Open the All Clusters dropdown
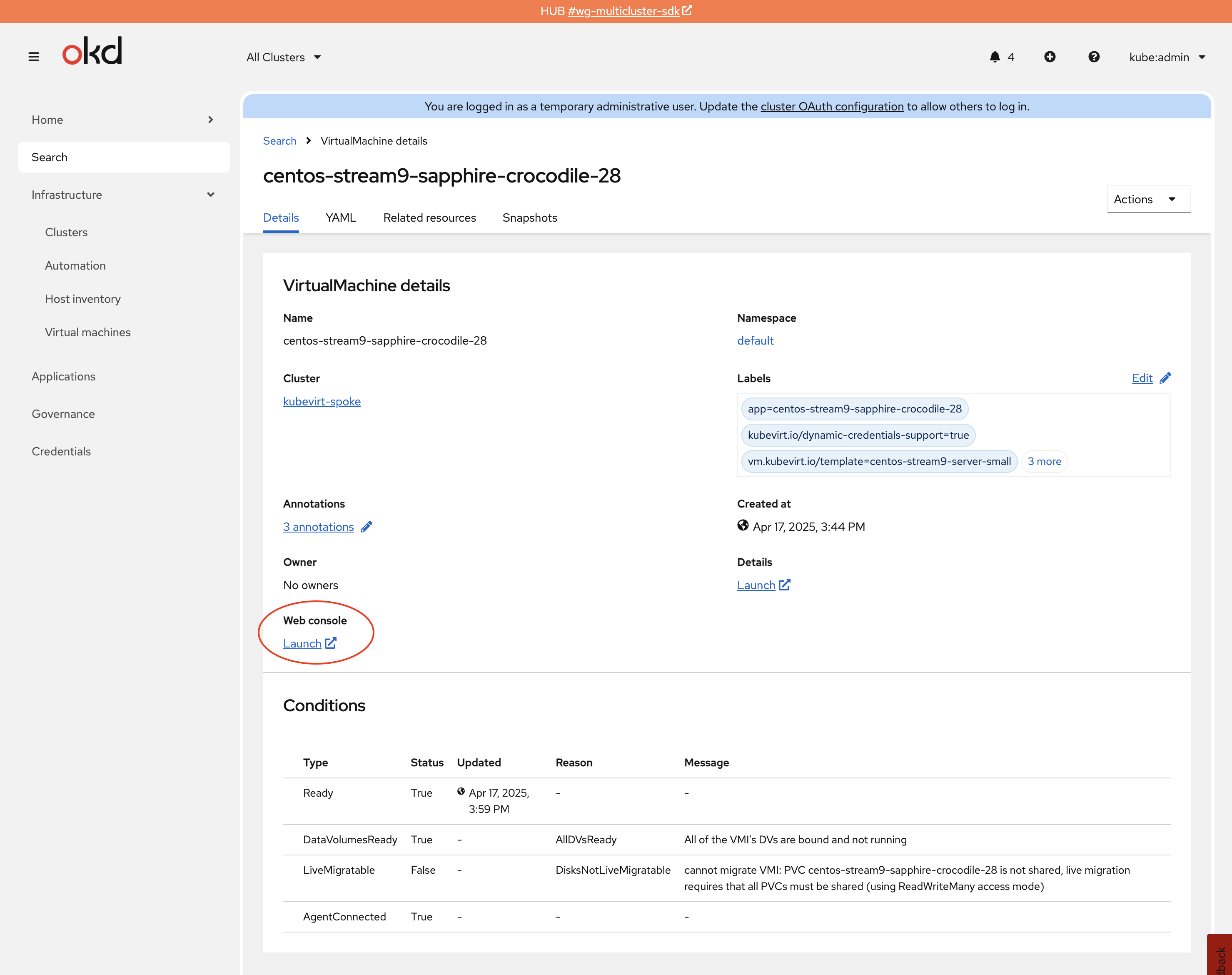Screen dimensions: 1232x975 (284, 57)
